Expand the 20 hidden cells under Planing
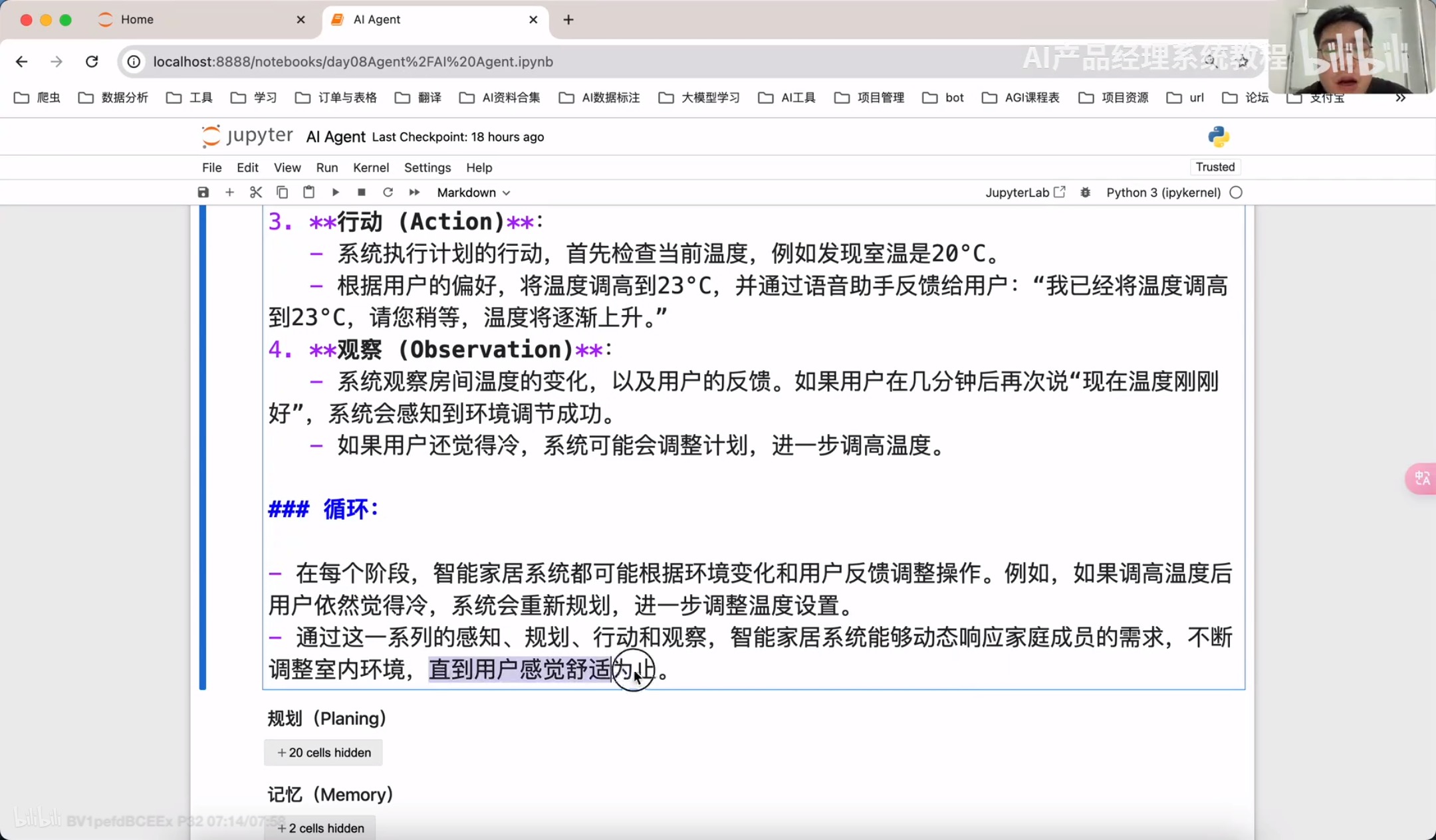 tap(323, 752)
